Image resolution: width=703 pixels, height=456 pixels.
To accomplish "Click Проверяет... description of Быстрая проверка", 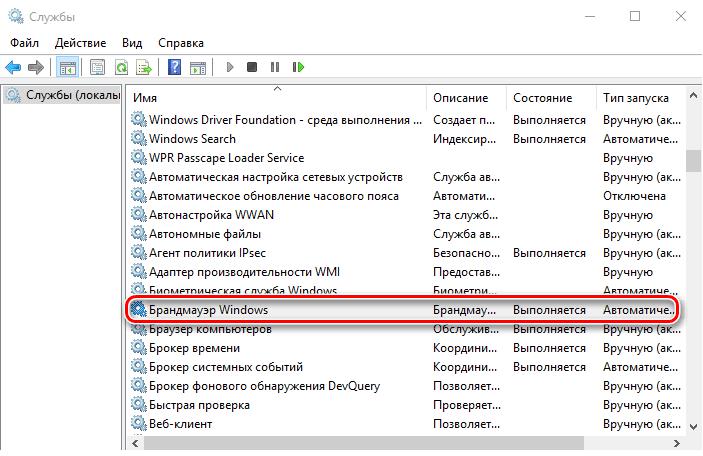I will 467,404.
